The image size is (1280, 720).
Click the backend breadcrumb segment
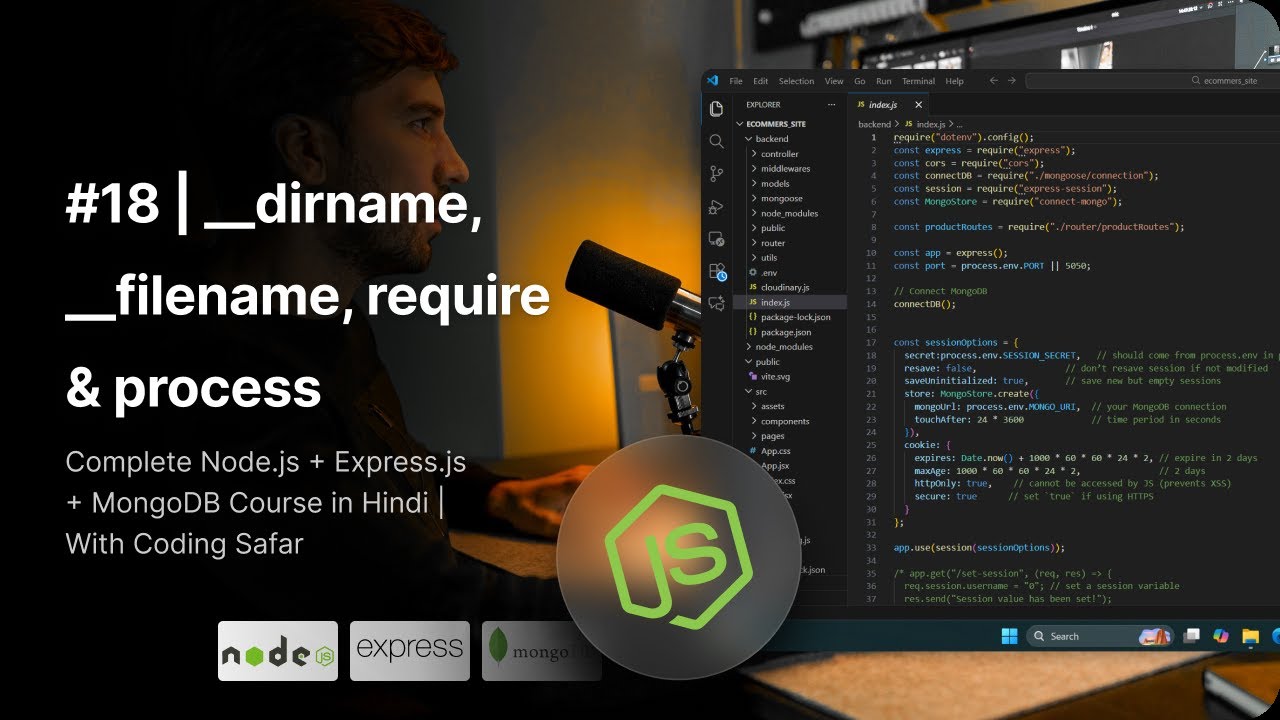(874, 124)
